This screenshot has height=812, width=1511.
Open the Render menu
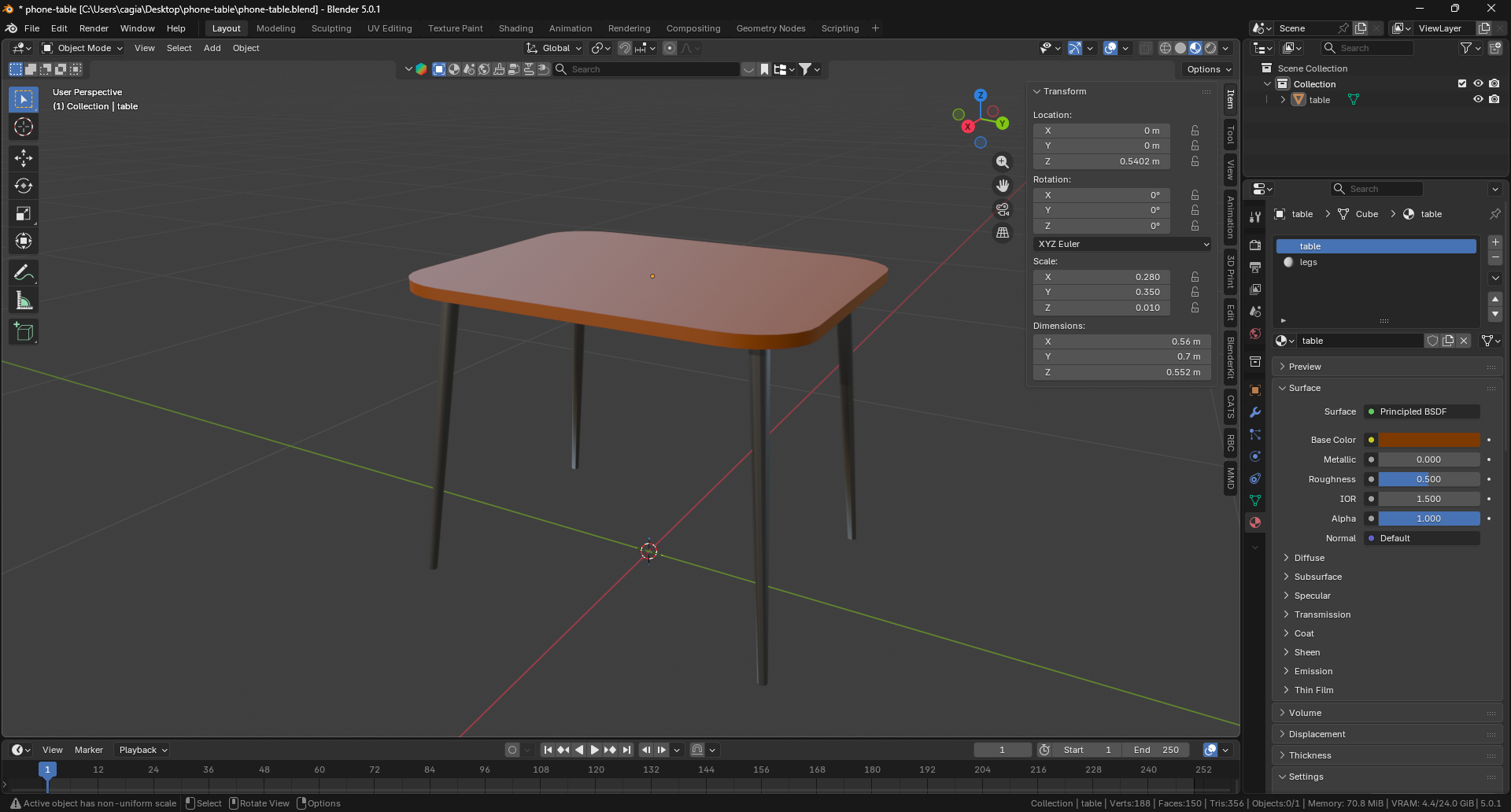point(94,28)
